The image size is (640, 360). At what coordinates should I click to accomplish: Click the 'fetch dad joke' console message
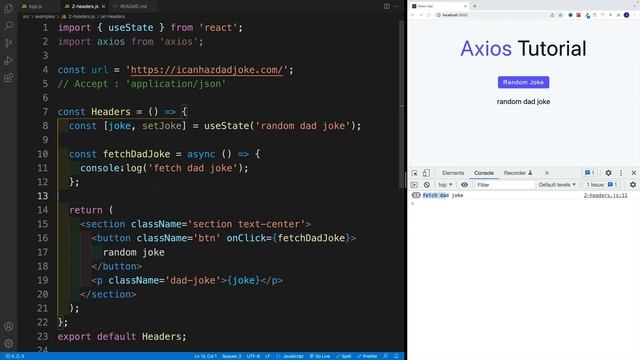(x=443, y=196)
